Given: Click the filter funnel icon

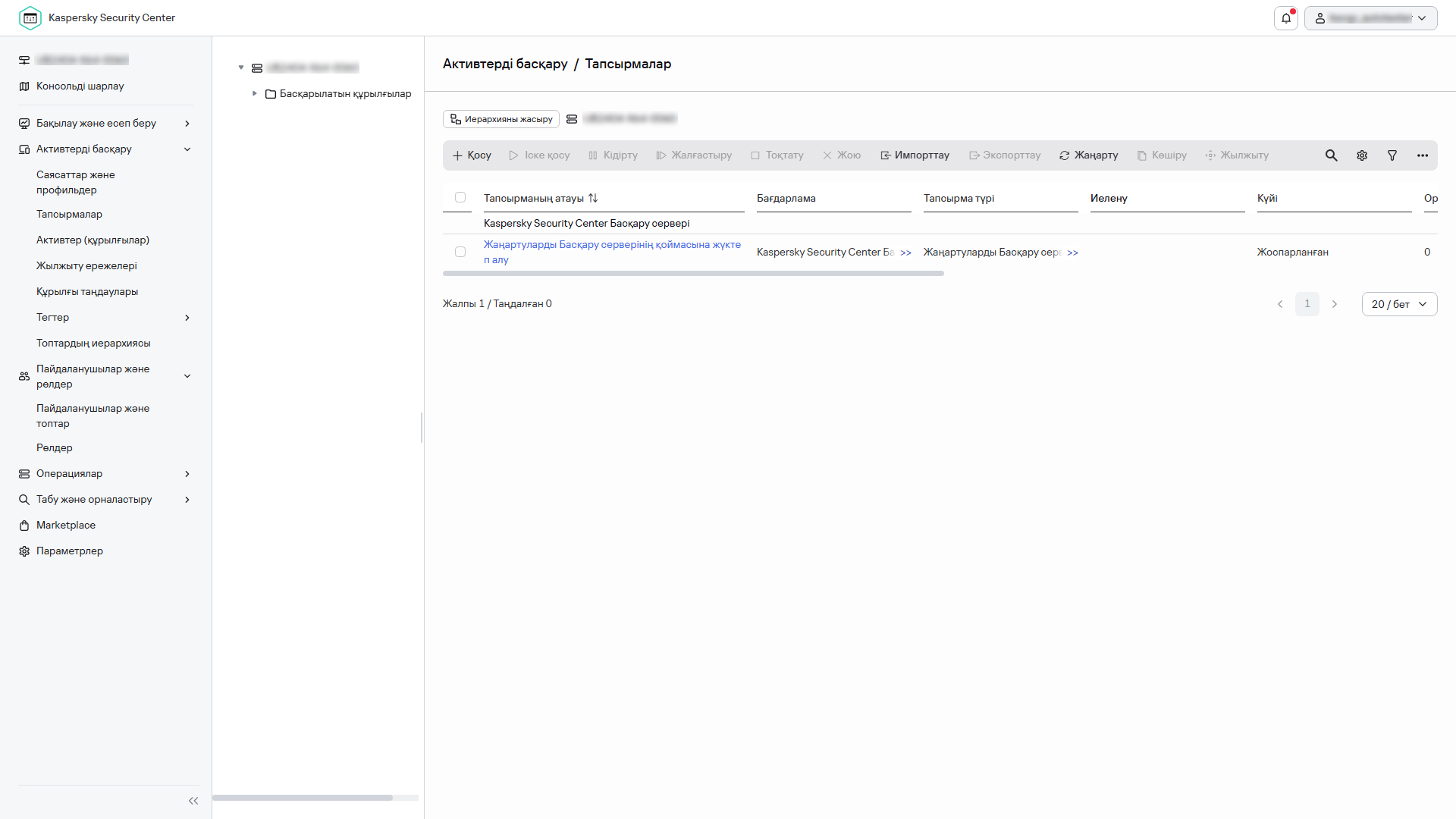Looking at the screenshot, I should click(x=1392, y=155).
